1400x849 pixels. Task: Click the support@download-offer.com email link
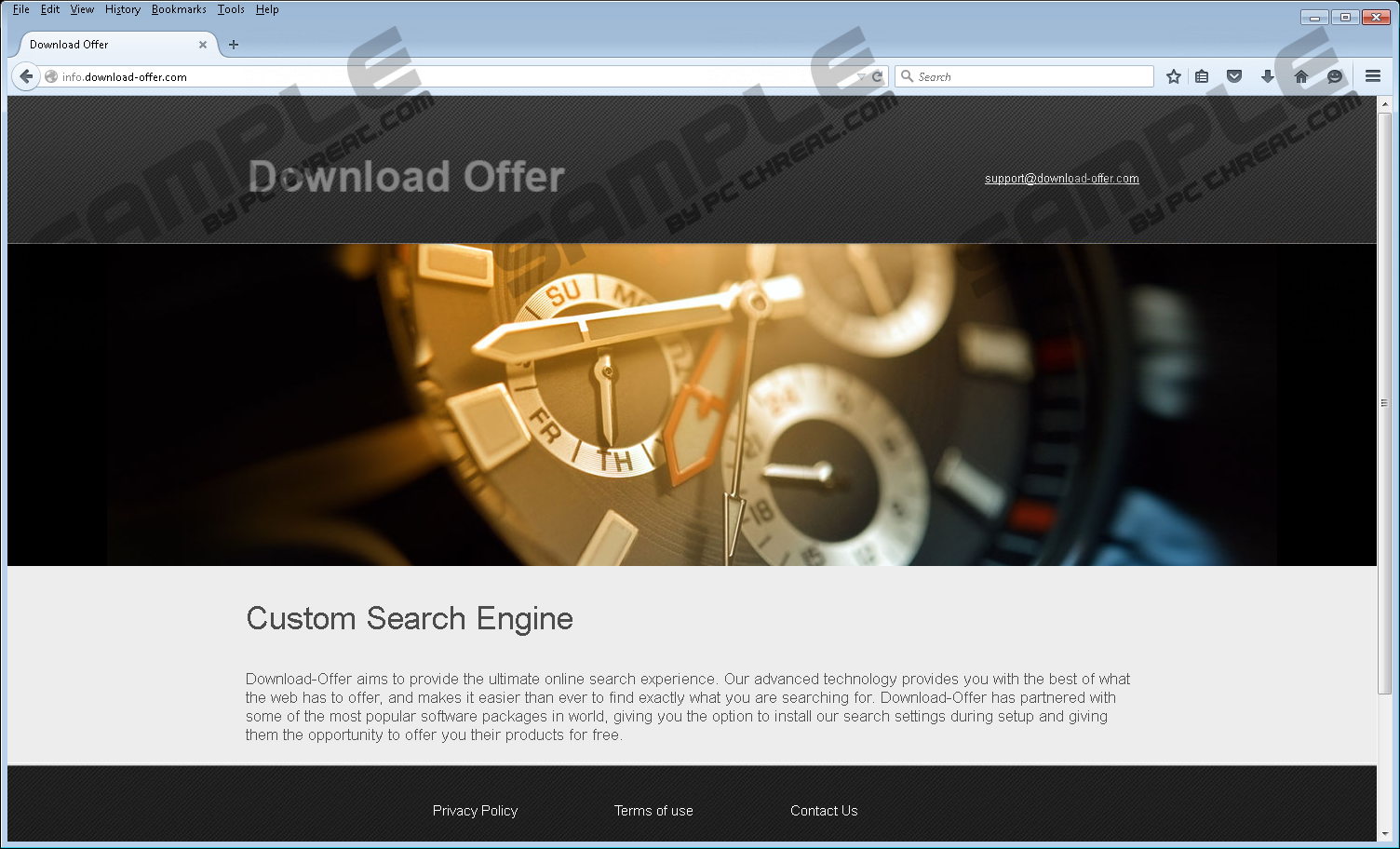tap(1062, 178)
